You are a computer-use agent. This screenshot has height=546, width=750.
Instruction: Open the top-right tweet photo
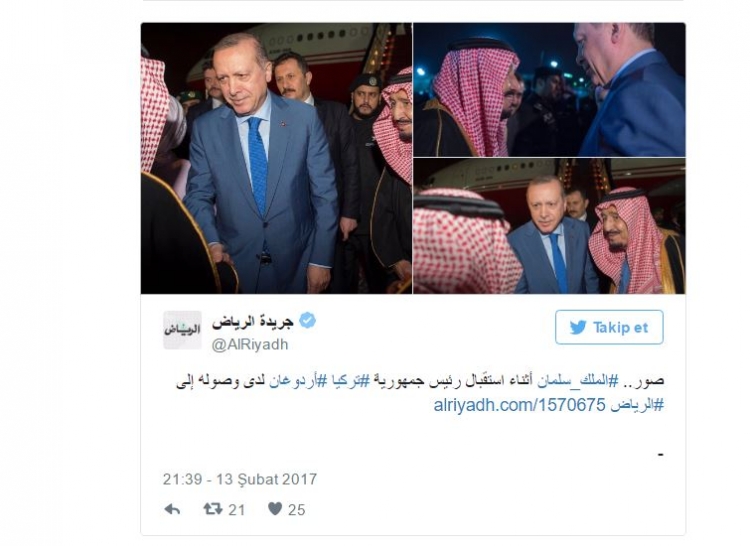(549, 89)
